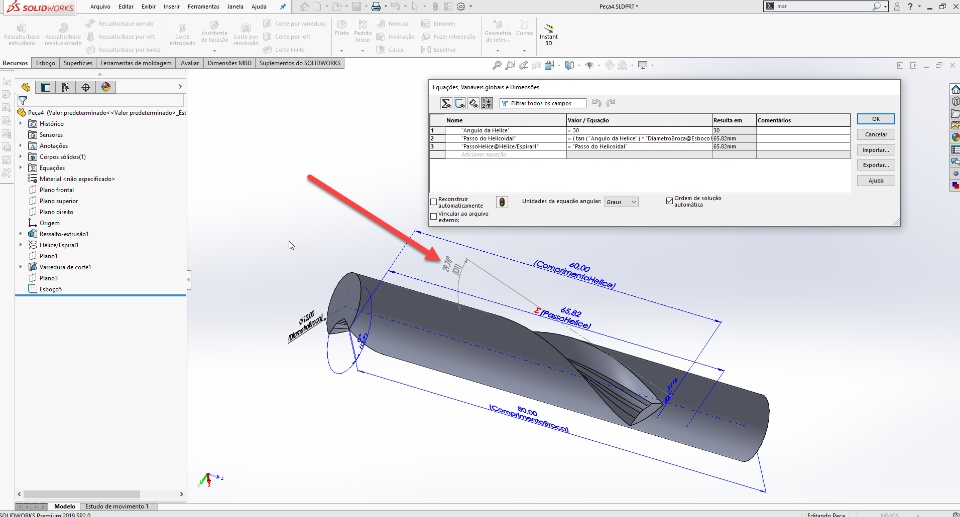Image resolution: width=960 pixels, height=517 pixels.
Task: Click the rebuild traffic light icon
Action: pos(502,202)
